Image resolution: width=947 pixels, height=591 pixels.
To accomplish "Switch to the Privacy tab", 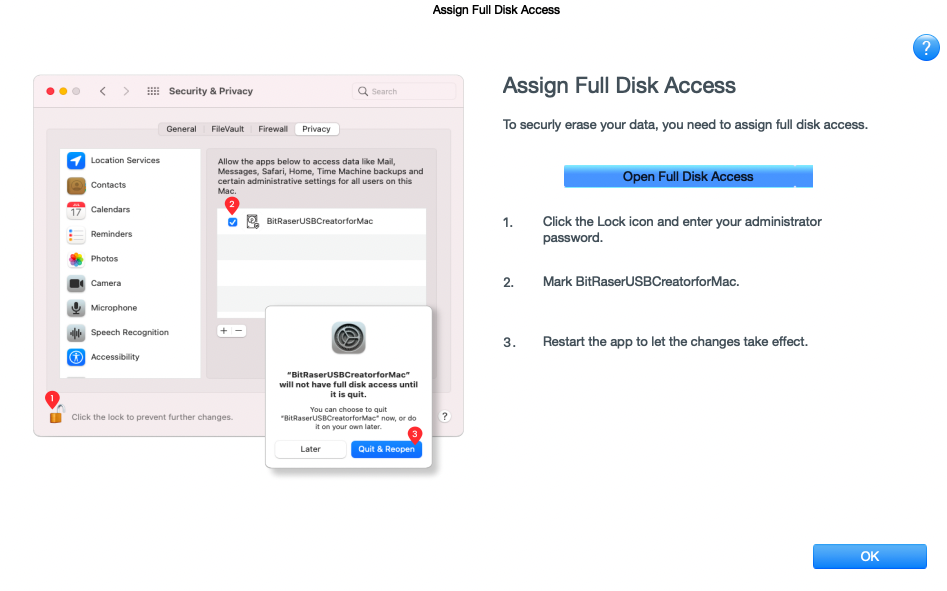I will [316, 129].
